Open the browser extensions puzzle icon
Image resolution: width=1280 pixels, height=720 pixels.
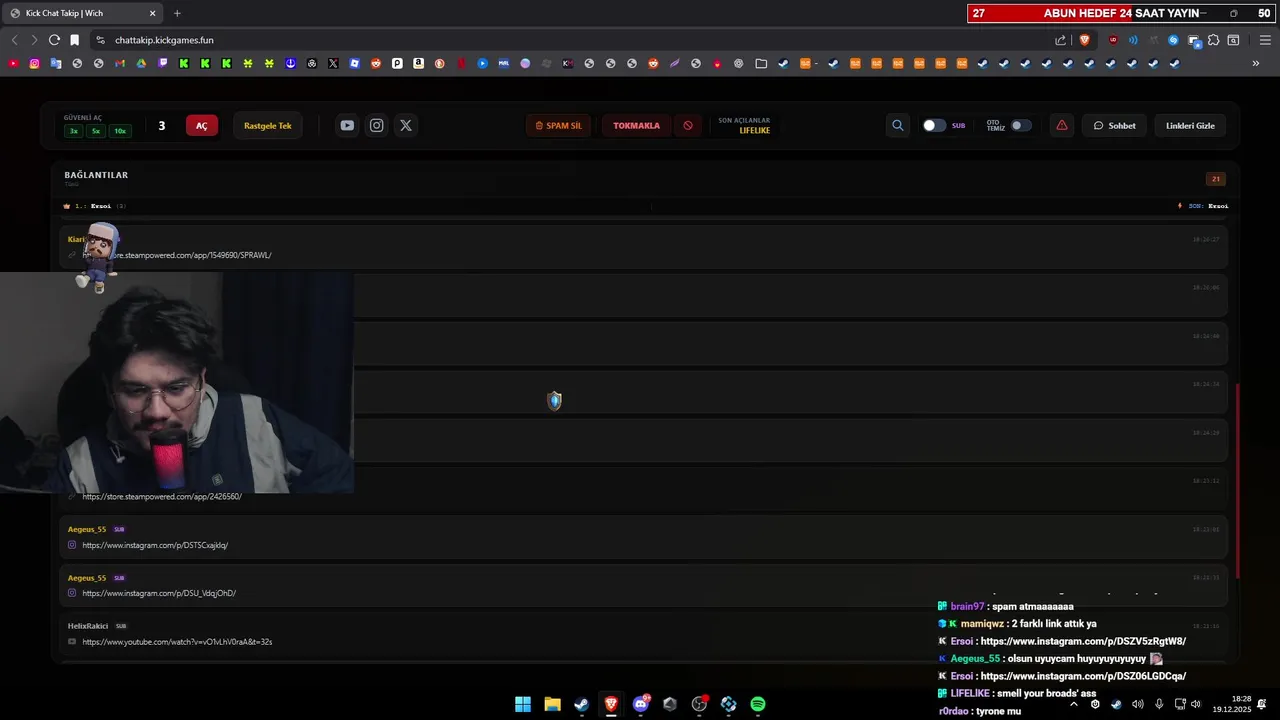(x=1213, y=40)
